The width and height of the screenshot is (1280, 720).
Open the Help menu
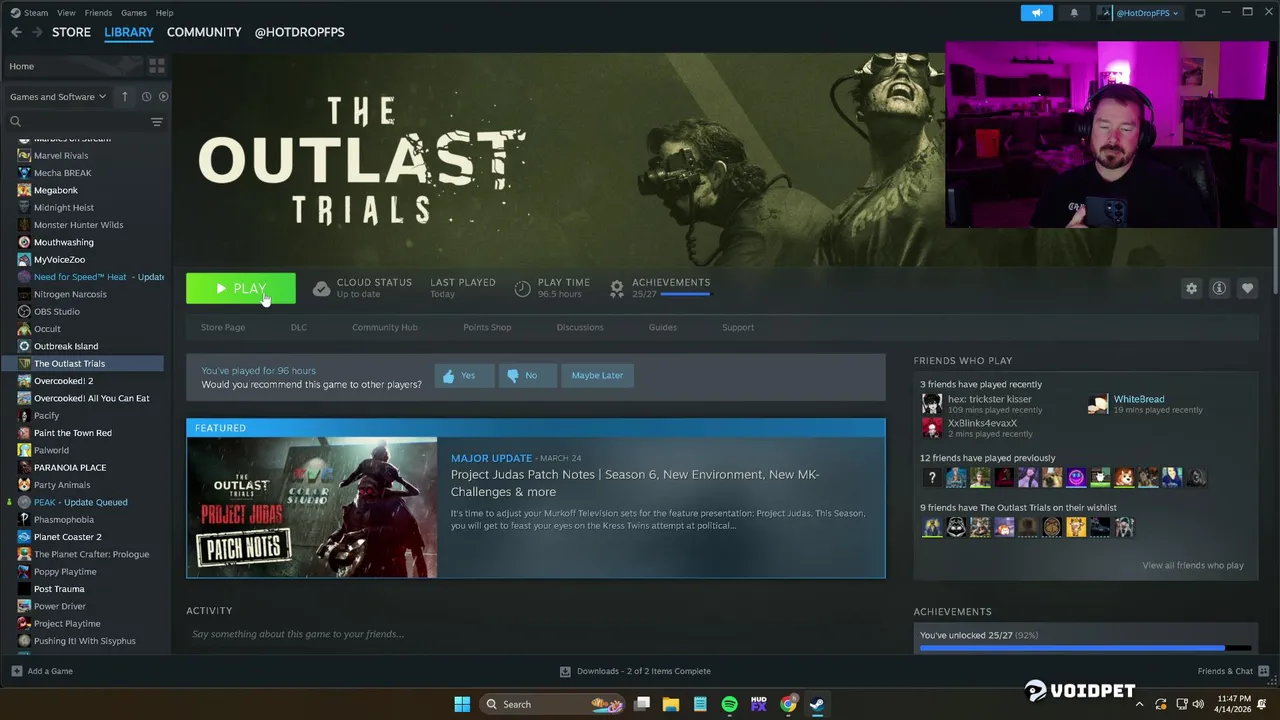click(165, 13)
